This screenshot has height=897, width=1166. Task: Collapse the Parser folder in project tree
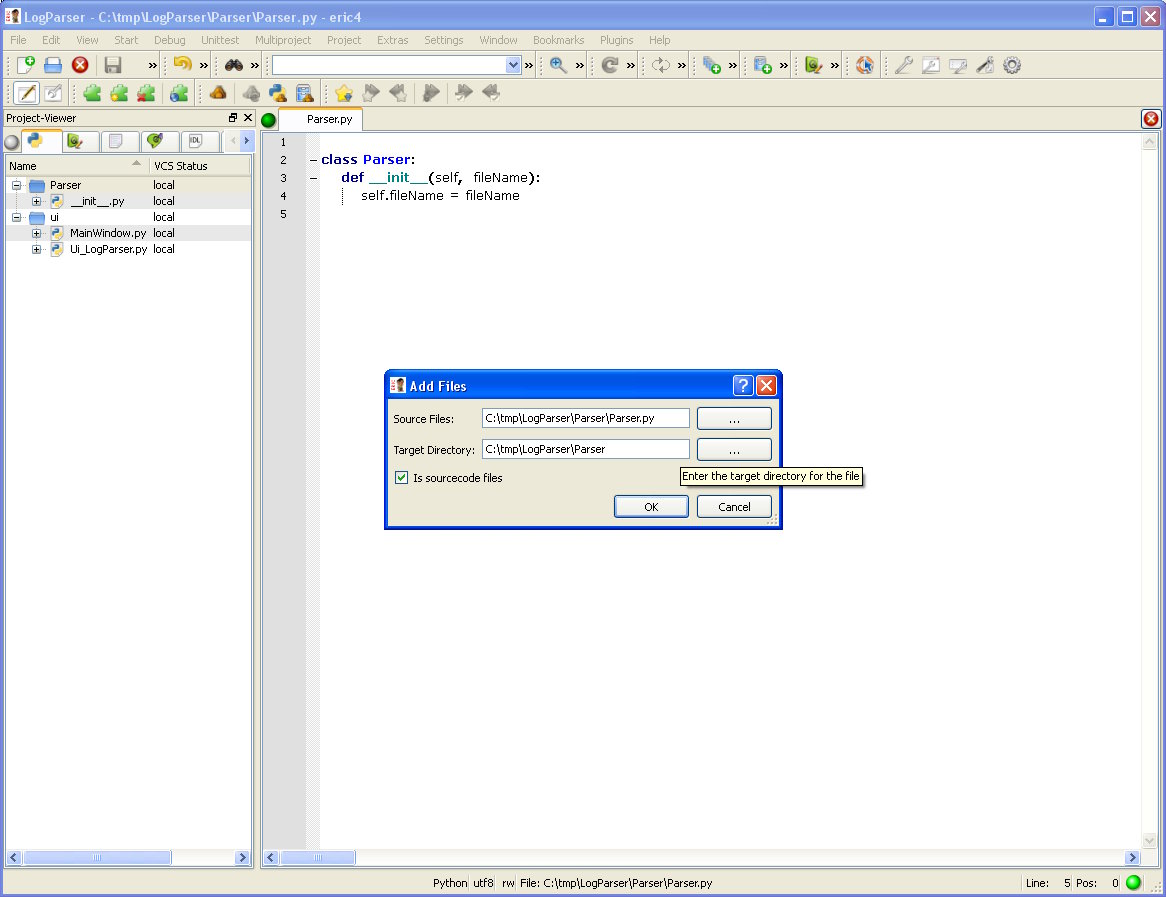click(16, 185)
